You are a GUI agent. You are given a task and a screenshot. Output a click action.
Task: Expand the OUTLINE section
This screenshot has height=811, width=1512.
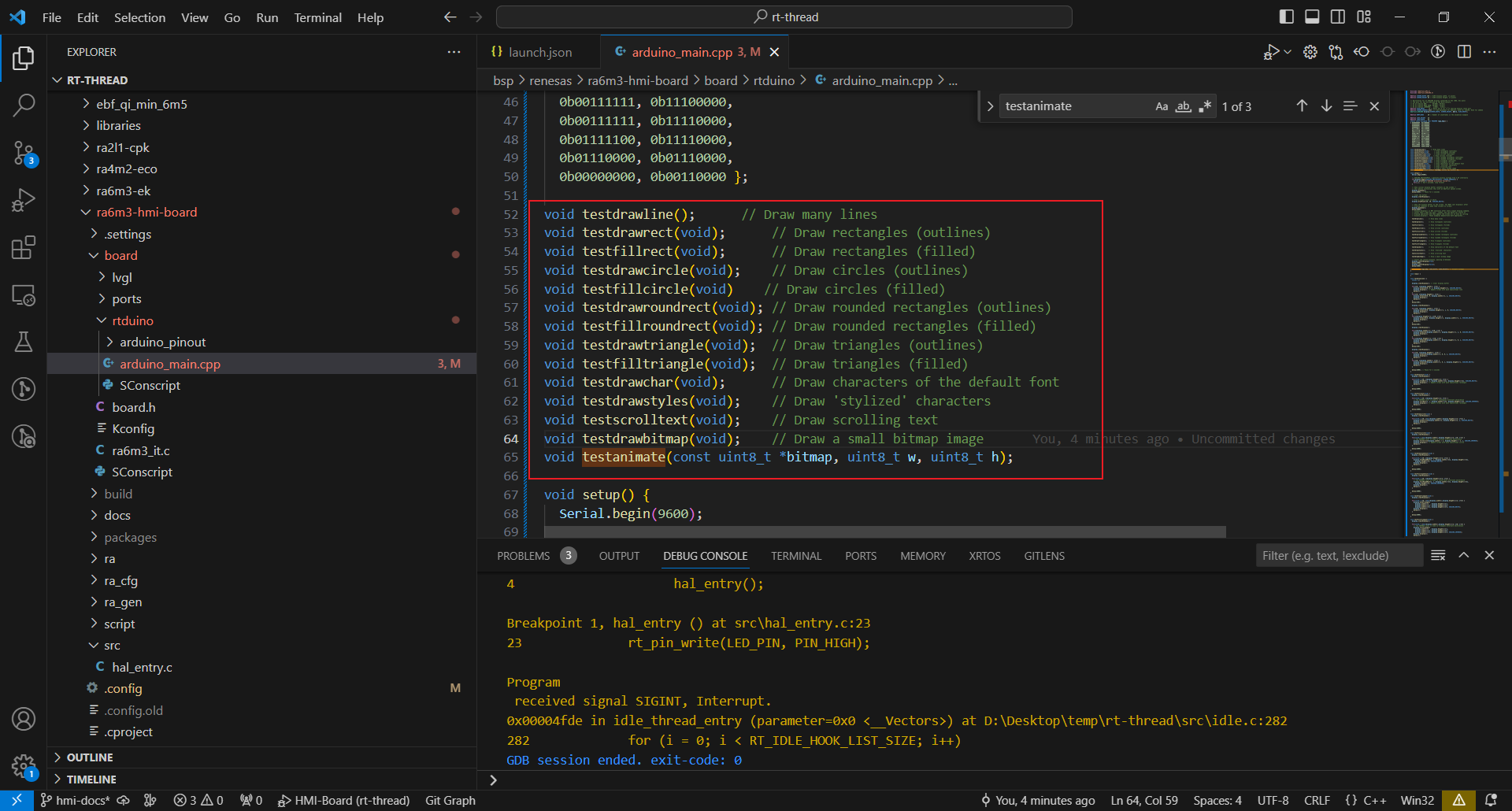point(261,757)
